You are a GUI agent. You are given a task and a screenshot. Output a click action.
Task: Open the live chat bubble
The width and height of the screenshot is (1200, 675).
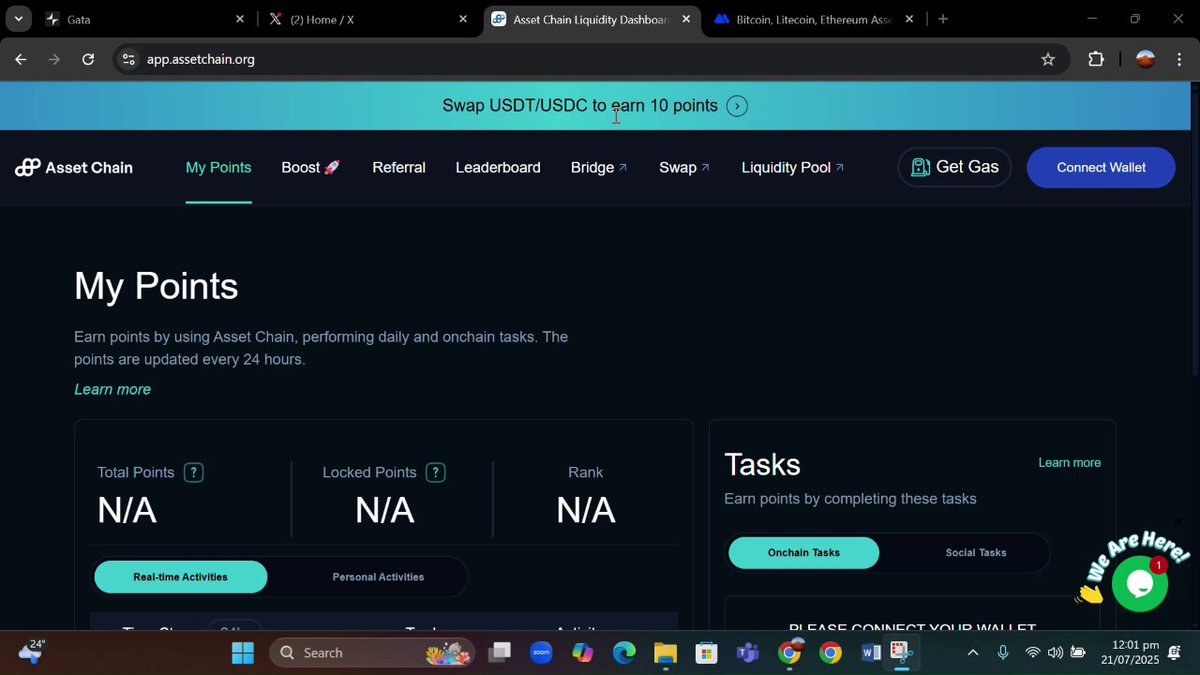point(1139,583)
